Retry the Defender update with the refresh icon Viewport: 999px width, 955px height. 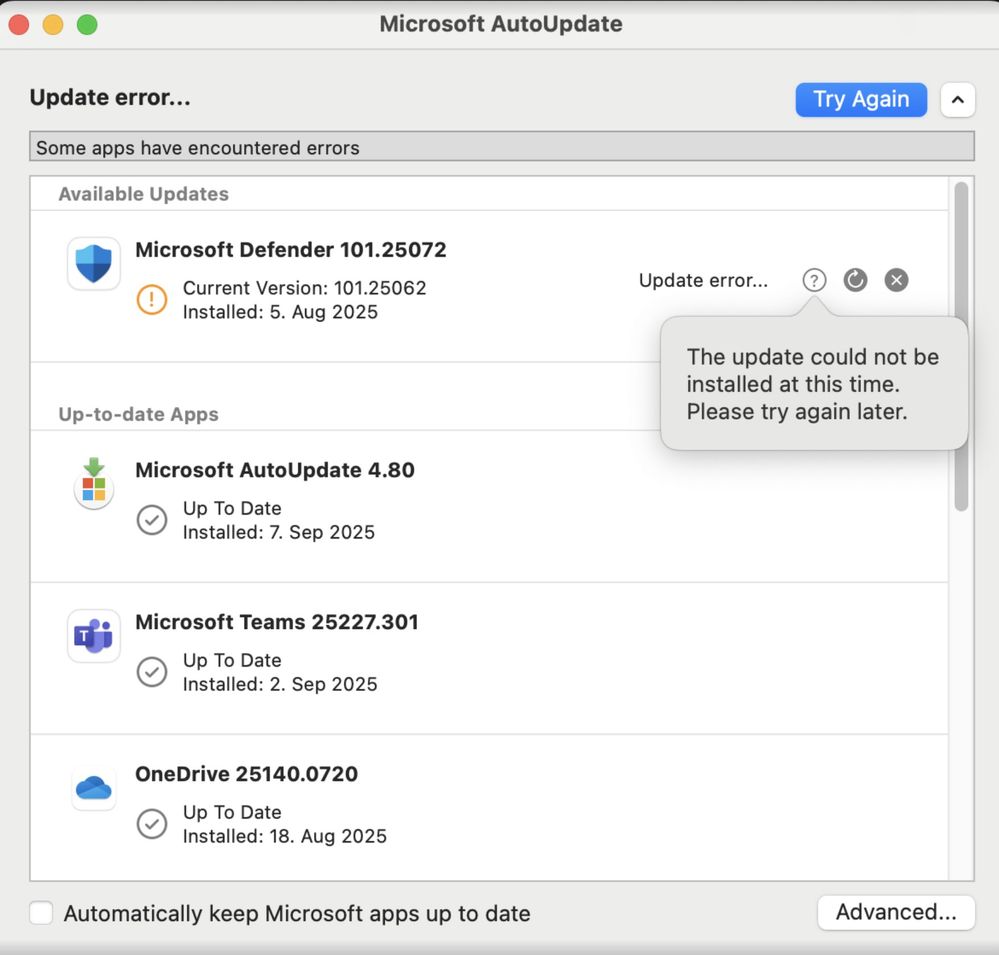[x=855, y=280]
